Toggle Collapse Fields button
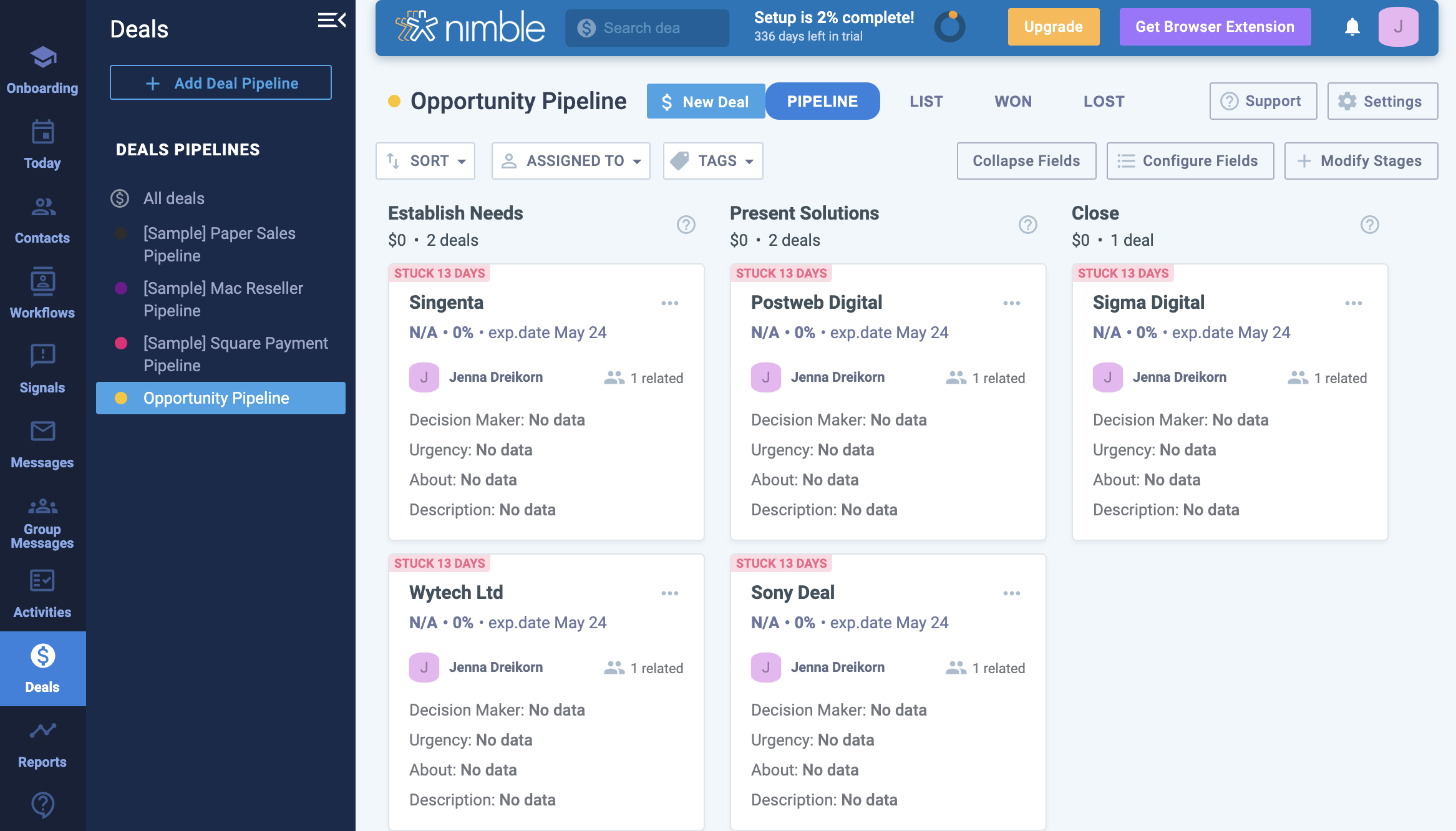Image resolution: width=1456 pixels, height=831 pixels. [1026, 161]
